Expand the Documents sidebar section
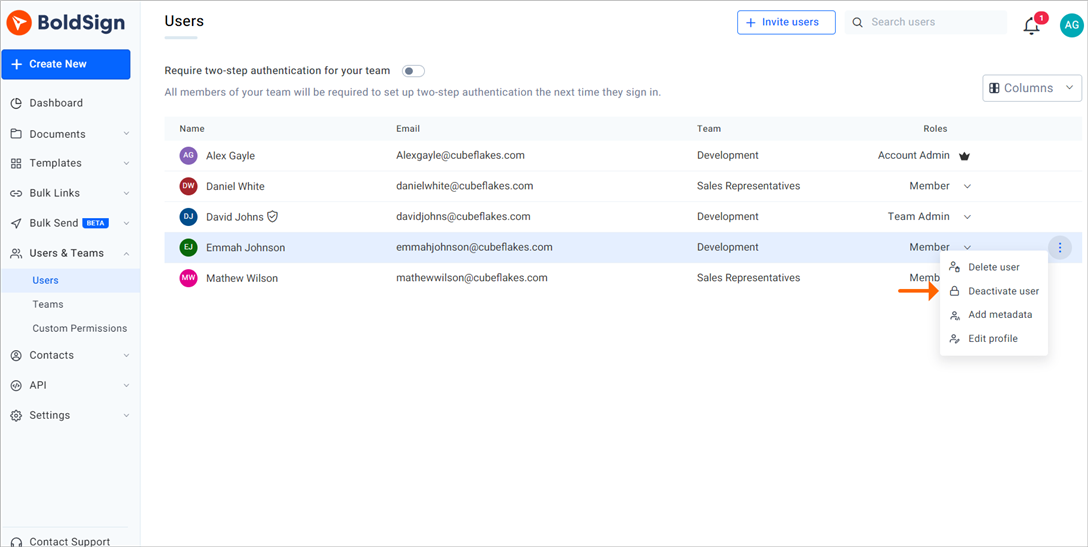 pos(126,134)
